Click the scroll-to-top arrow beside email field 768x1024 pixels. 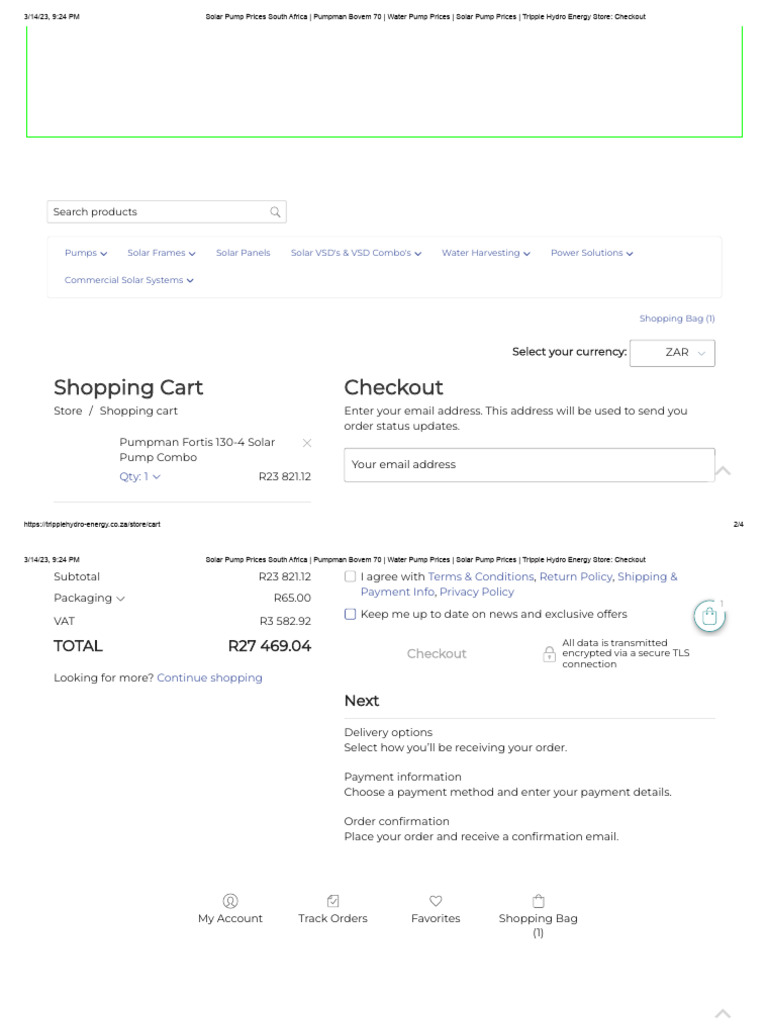point(723,471)
